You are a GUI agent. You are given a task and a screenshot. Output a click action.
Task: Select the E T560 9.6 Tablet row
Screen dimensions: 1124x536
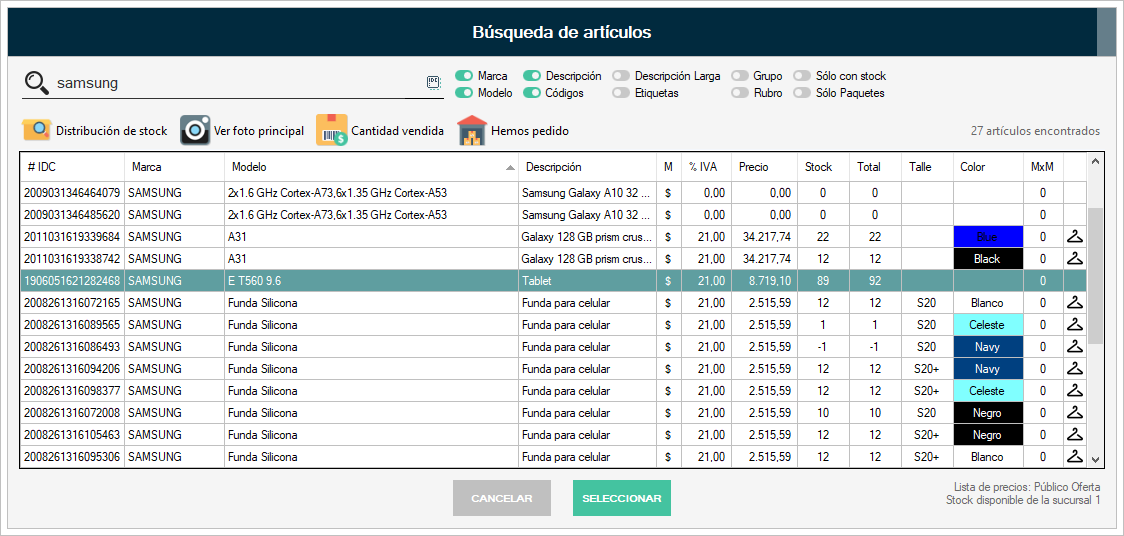click(x=553, y=281)
